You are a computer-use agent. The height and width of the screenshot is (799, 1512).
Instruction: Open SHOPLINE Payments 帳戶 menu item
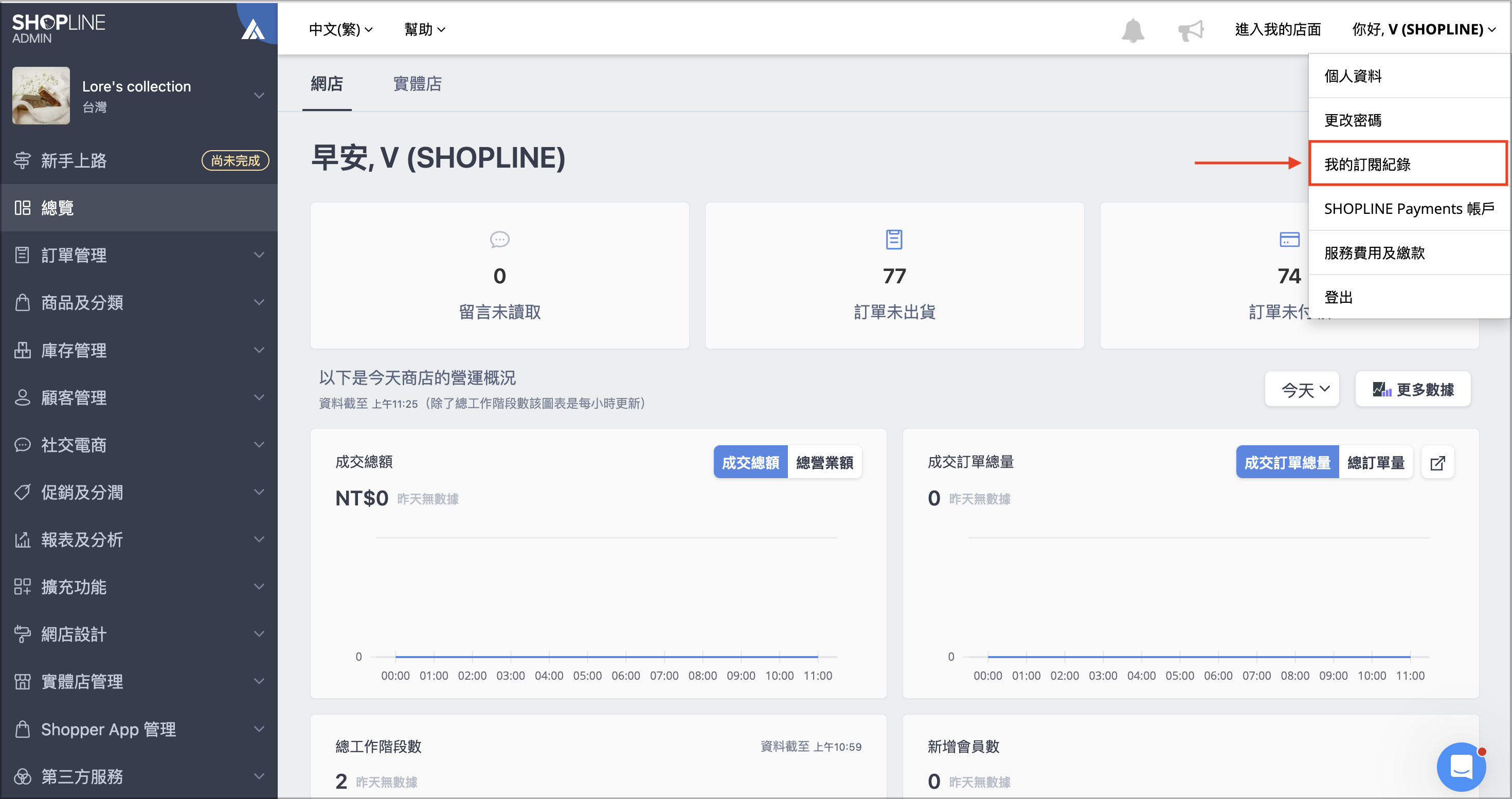(1409, 209)
